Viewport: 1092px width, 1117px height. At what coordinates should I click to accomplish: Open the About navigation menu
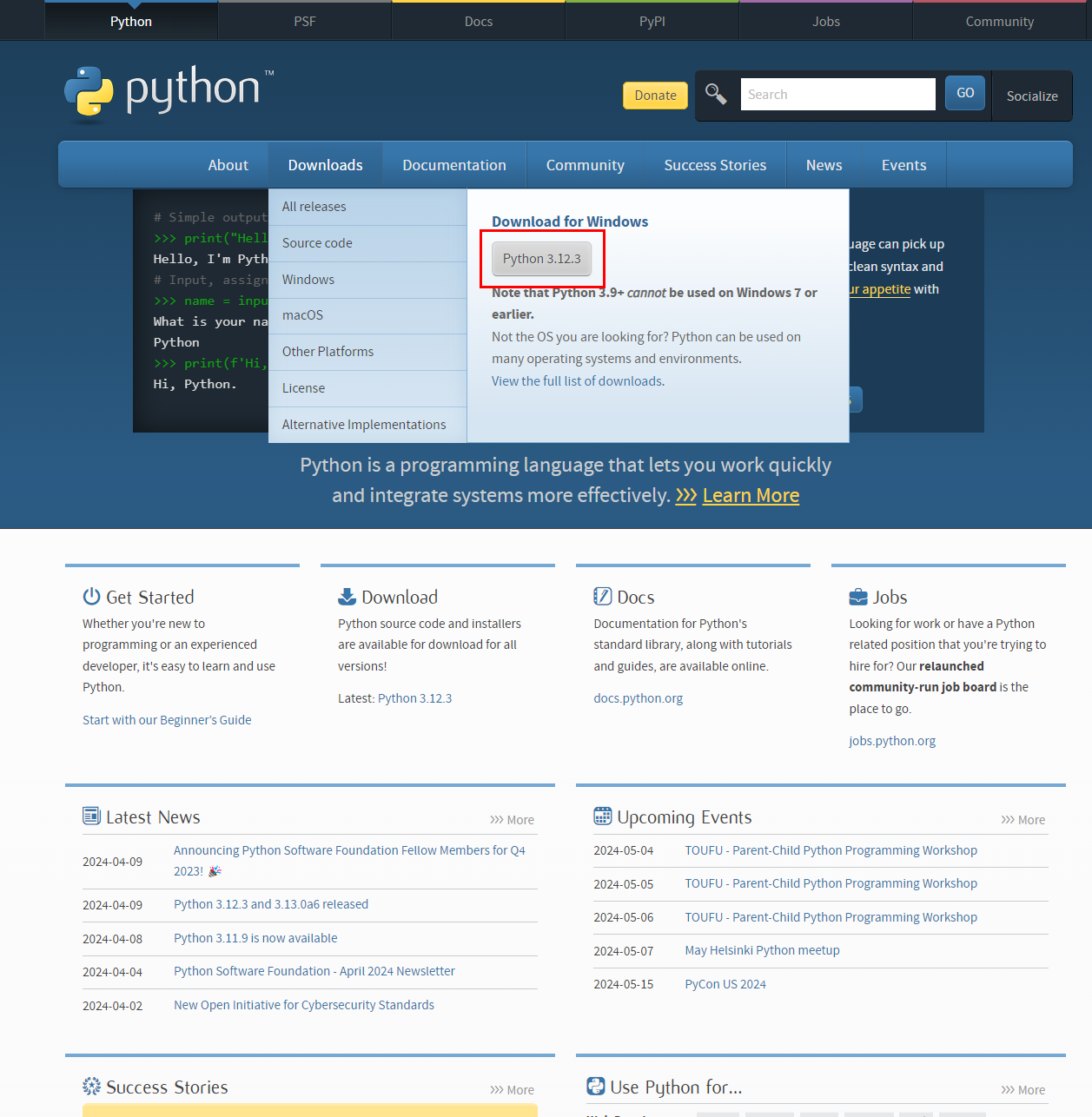[228, 165]
